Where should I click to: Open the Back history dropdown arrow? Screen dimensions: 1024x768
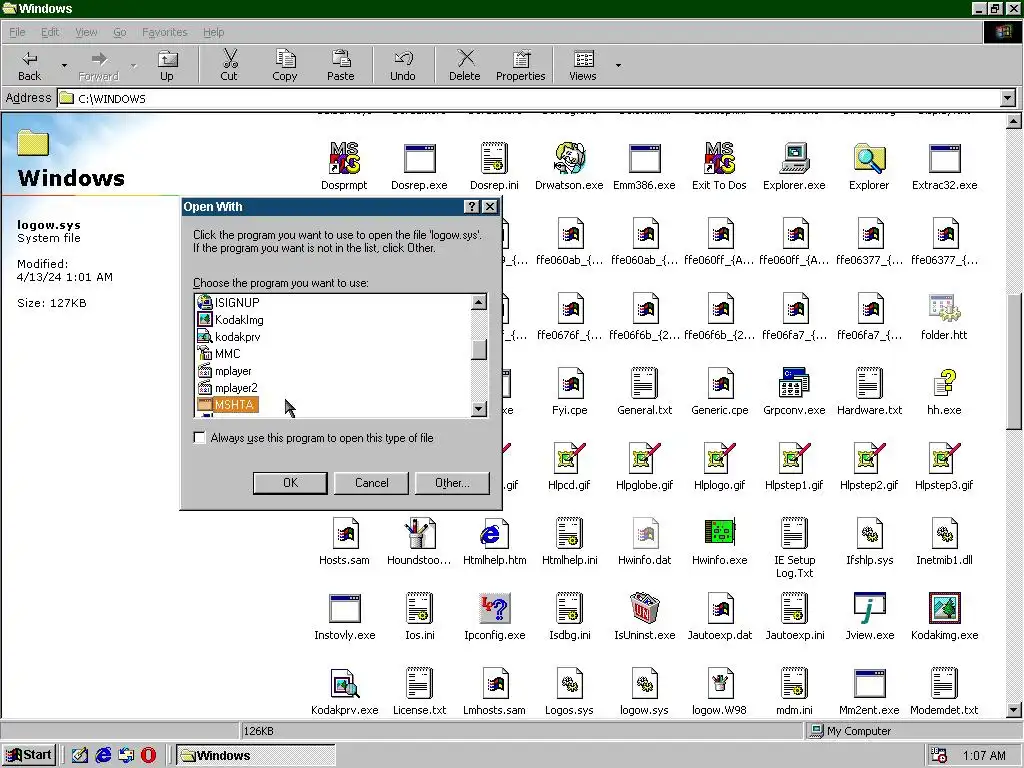tap(64, 65)
